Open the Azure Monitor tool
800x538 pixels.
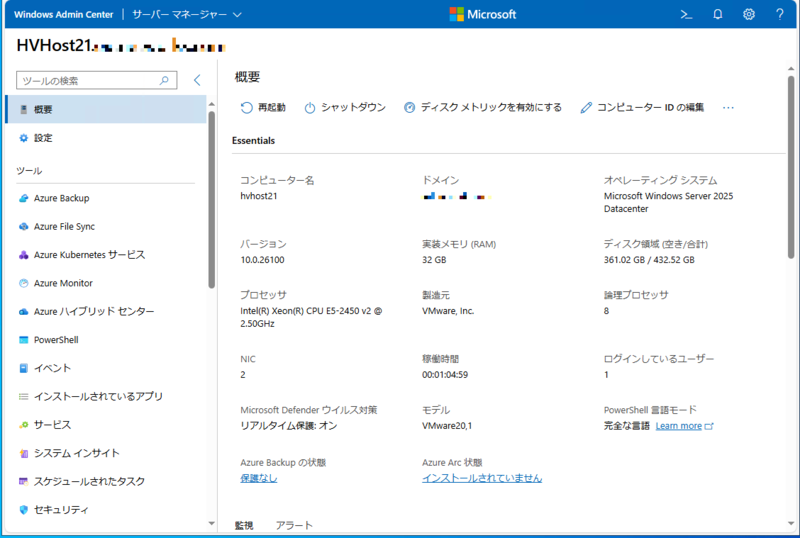tap(106, 283)
